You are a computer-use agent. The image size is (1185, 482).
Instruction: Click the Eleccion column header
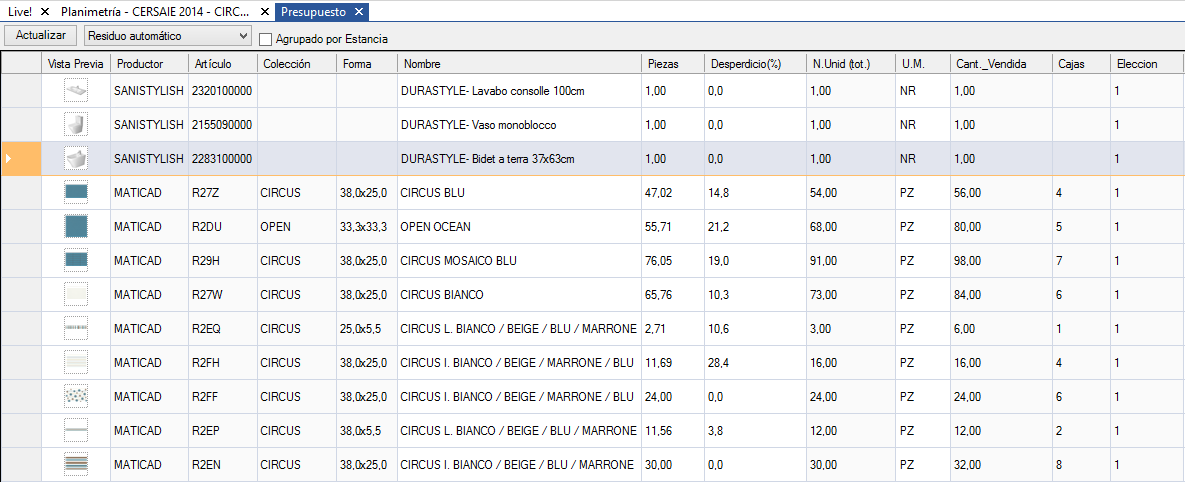coord(1147,63)
